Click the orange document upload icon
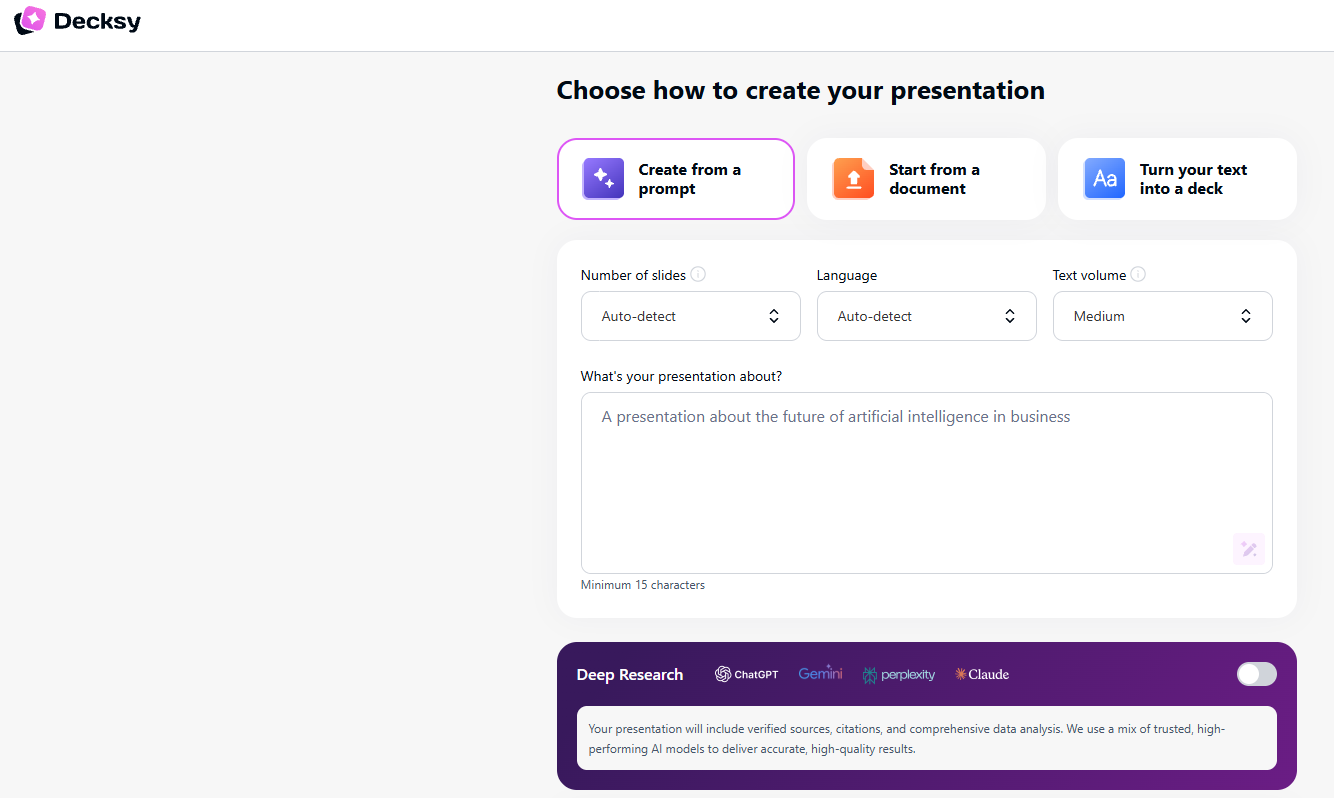 click(x=853, y=179)
